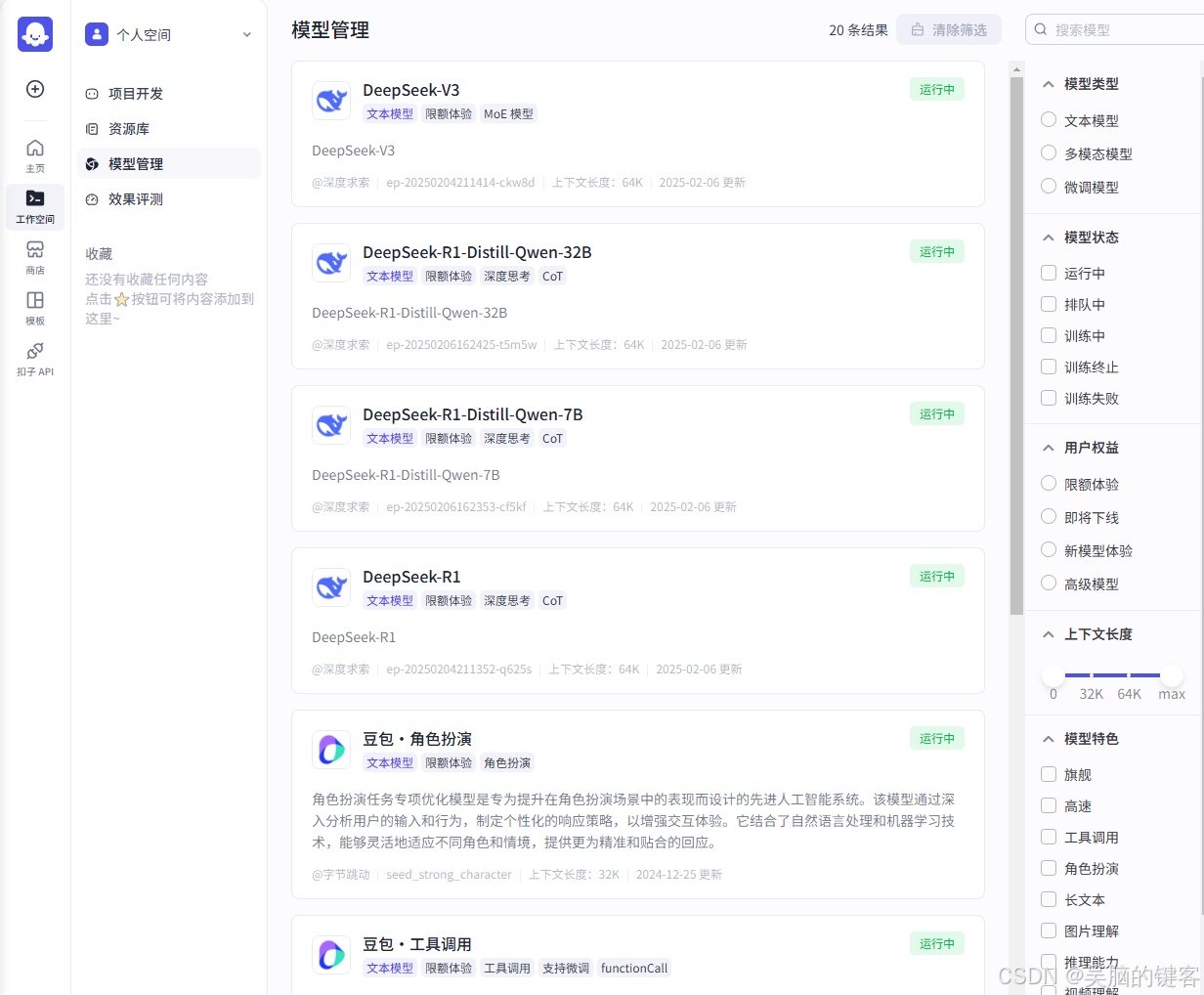This screenshot has height=995, width=1204.
Task: Check the 排队中 status checkbox
Action: pos(1049,304)
